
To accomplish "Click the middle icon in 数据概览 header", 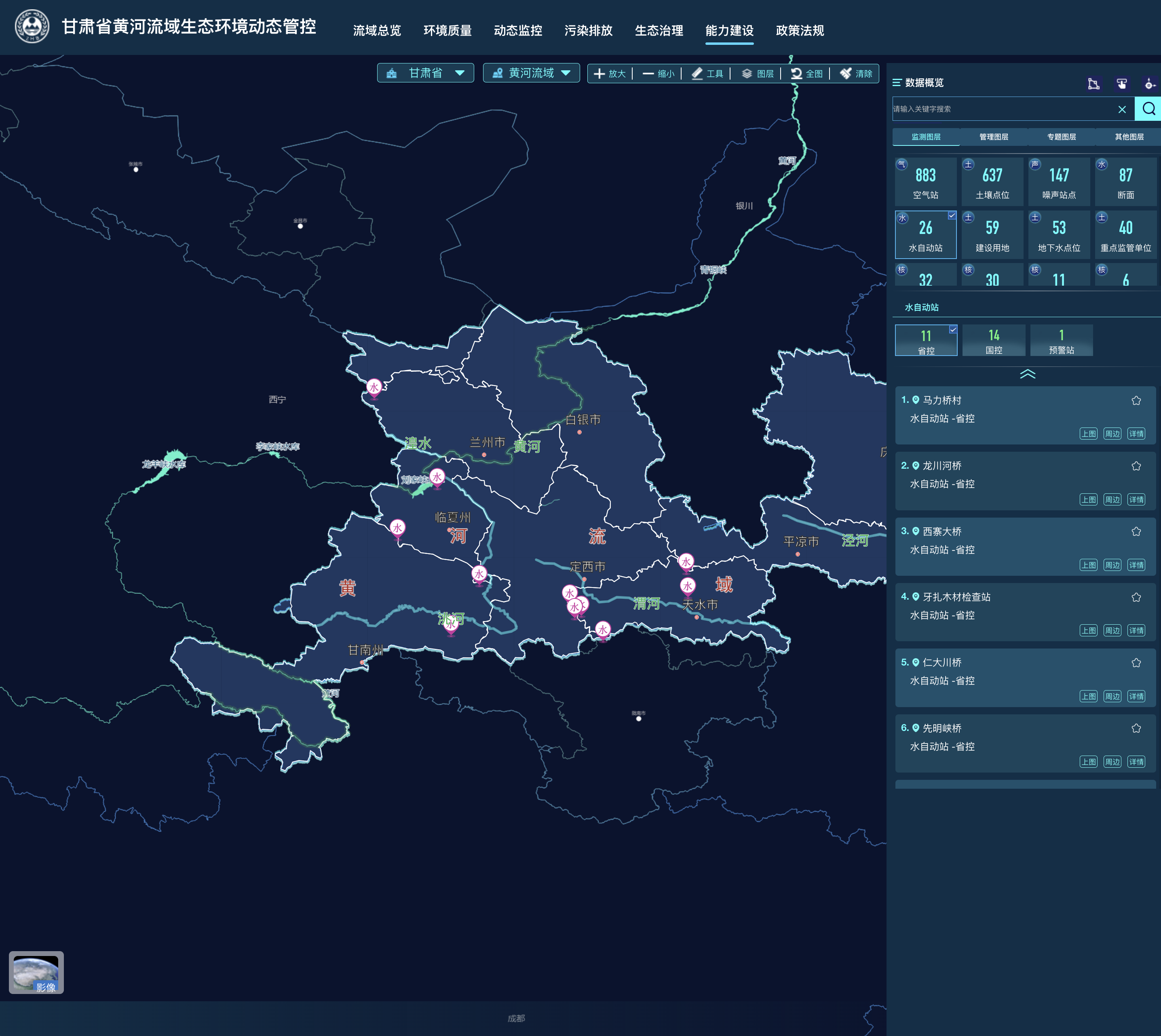I will [x=1121, y=84].
